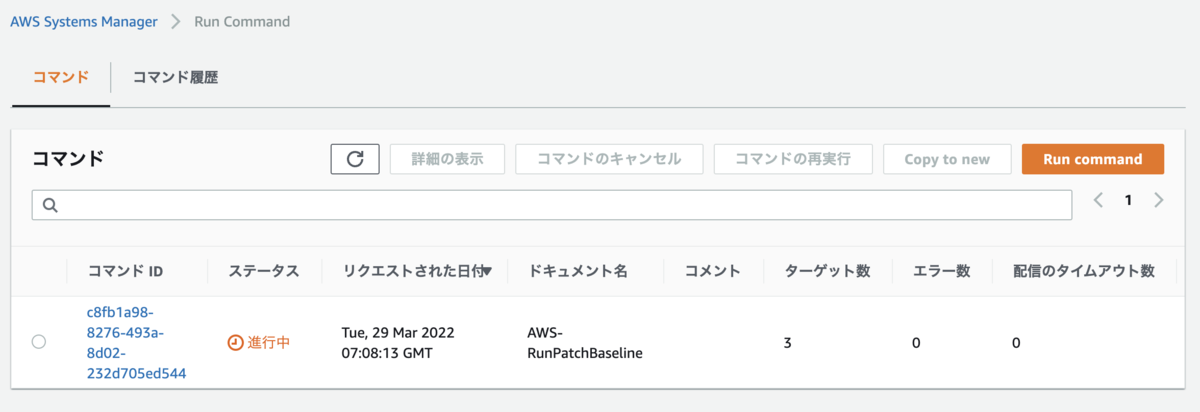This screenshot has height=412, width=1200.
Task: Click the ターゲット数 column header
Action: 827,271
